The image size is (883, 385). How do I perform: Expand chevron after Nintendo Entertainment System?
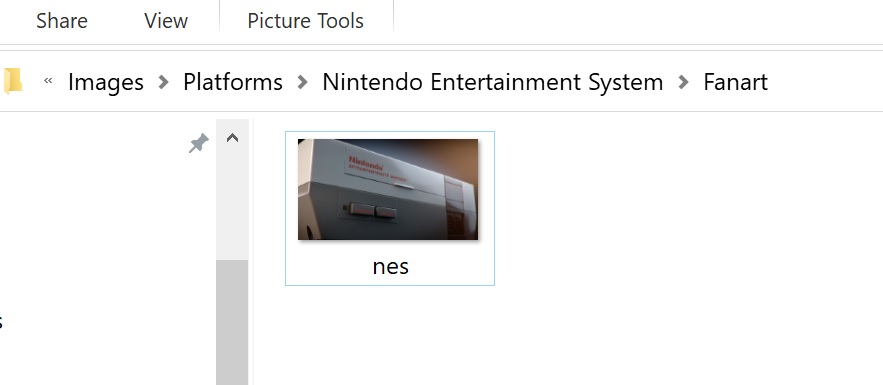click(x=684, y=82)
